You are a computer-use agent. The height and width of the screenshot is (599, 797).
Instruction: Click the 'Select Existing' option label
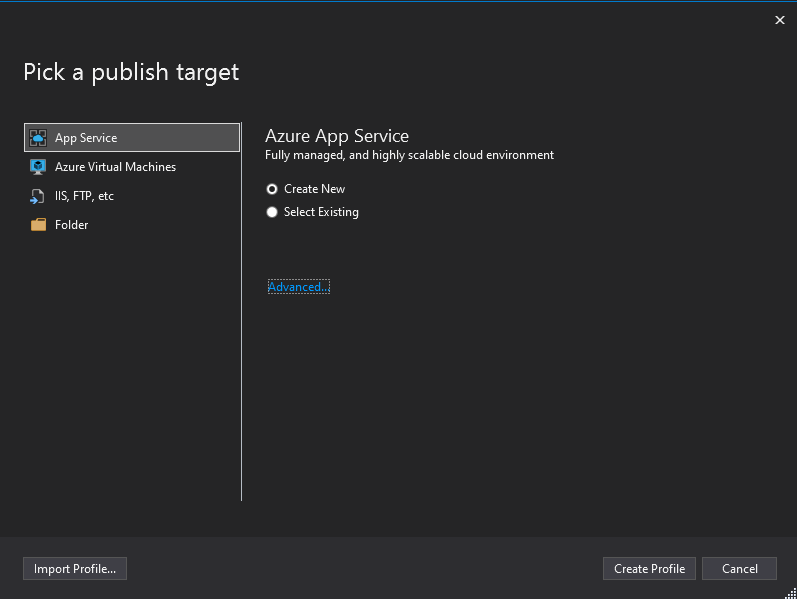tap(321, 212)
